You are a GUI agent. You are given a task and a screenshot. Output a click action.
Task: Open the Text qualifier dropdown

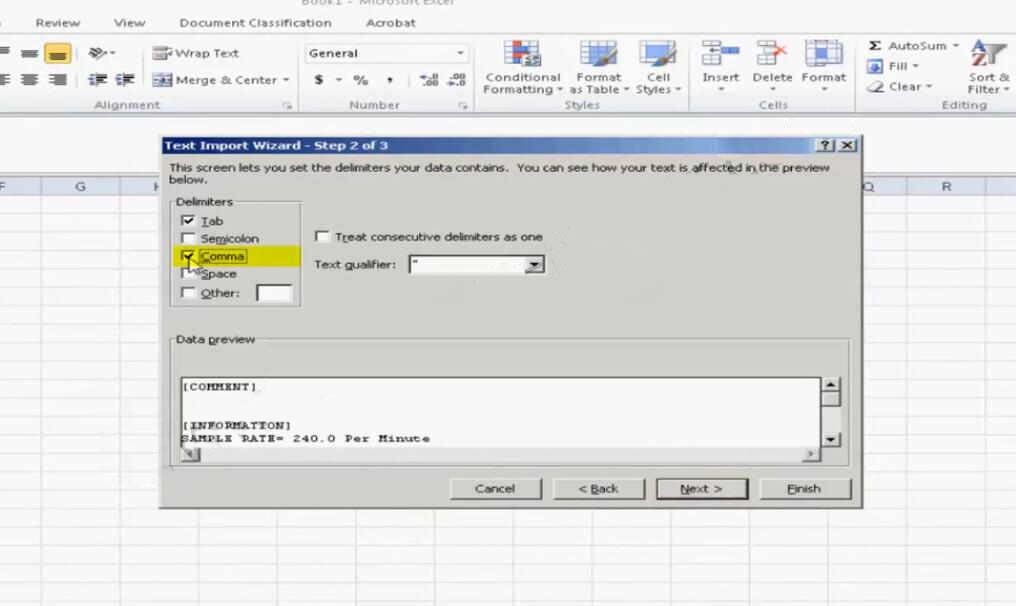pyautogui.click(x=534, y=264)
